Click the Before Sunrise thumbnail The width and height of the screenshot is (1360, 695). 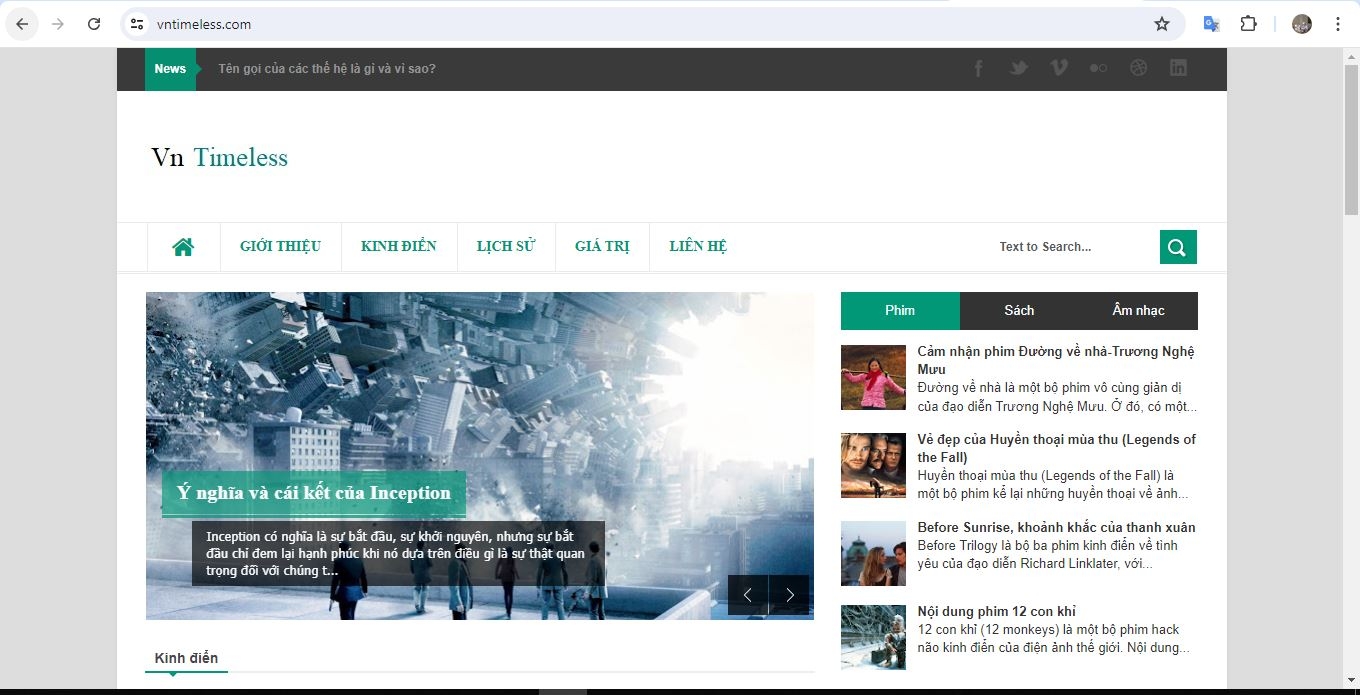coord(873,553)
